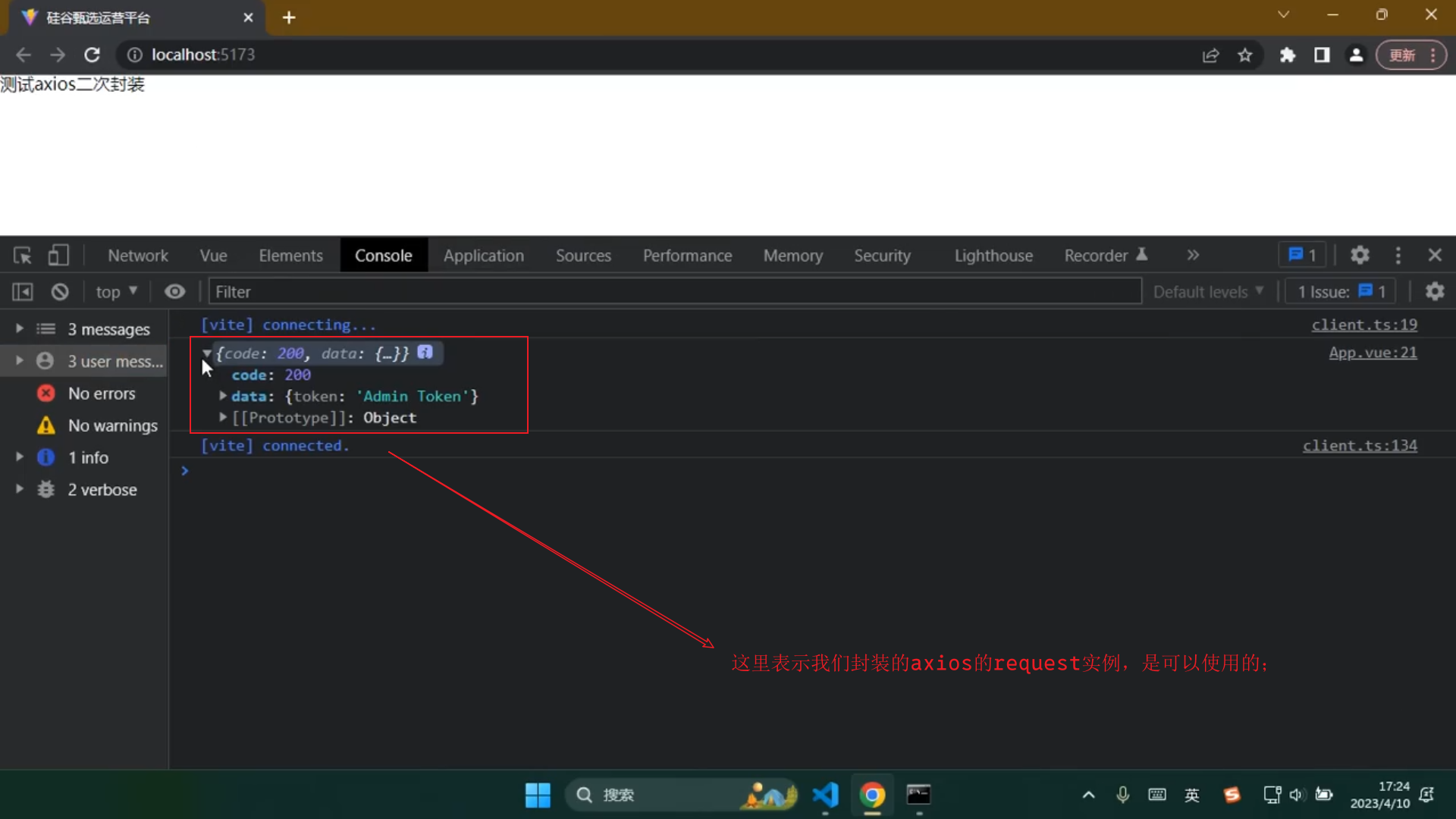The height and width of the screenshot is (819, 1456).
Task: Focus the console Filter field
Action: (675, 292)
